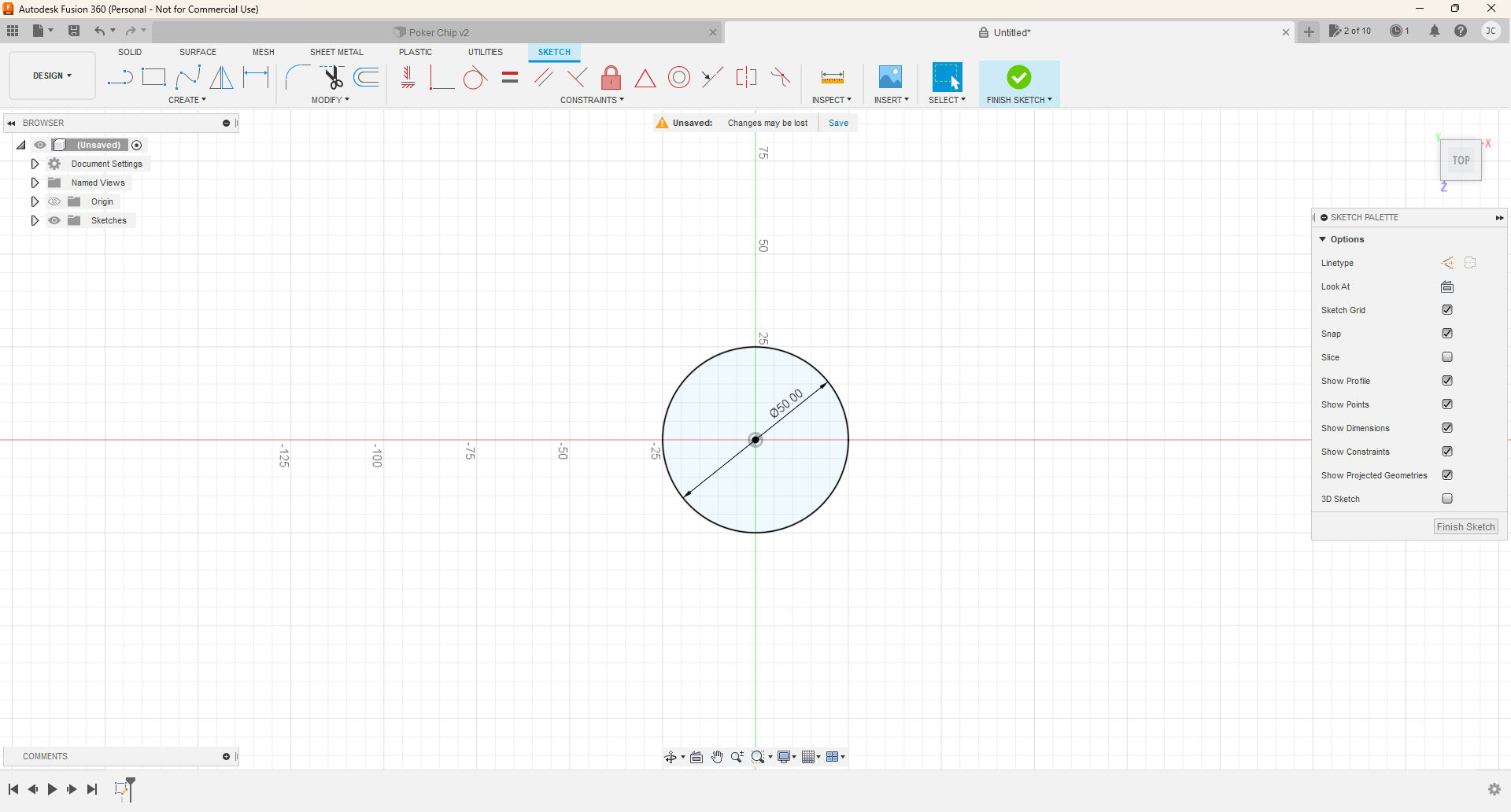
Task: Click the green Finish Sketch checkmark
Action: point(1019,77)
